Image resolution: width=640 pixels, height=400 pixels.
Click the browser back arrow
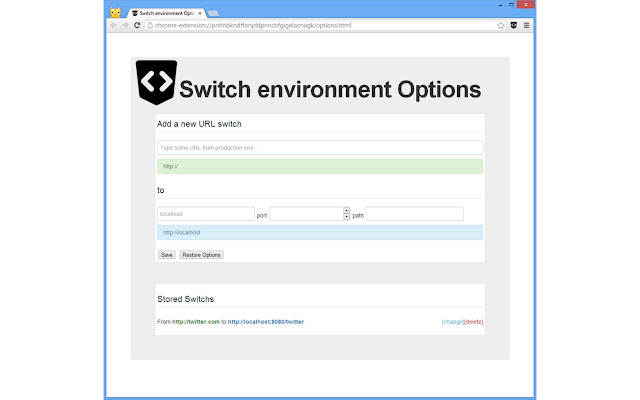coord(114,25)
